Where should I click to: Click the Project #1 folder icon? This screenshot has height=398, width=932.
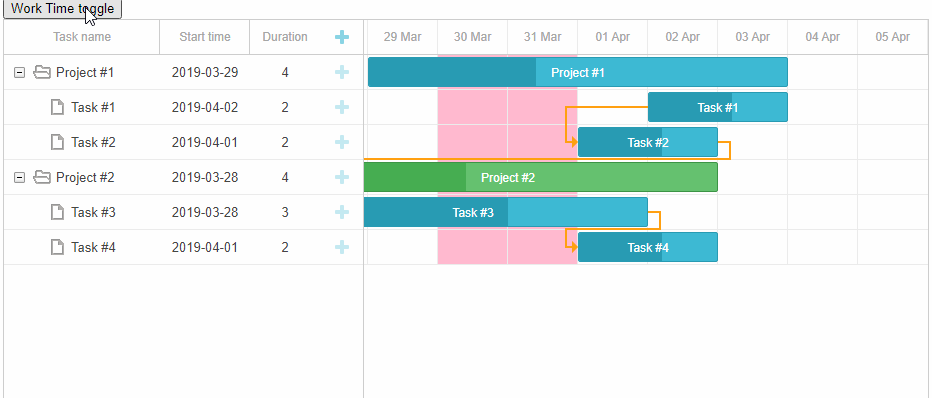(x=42, y=72)
